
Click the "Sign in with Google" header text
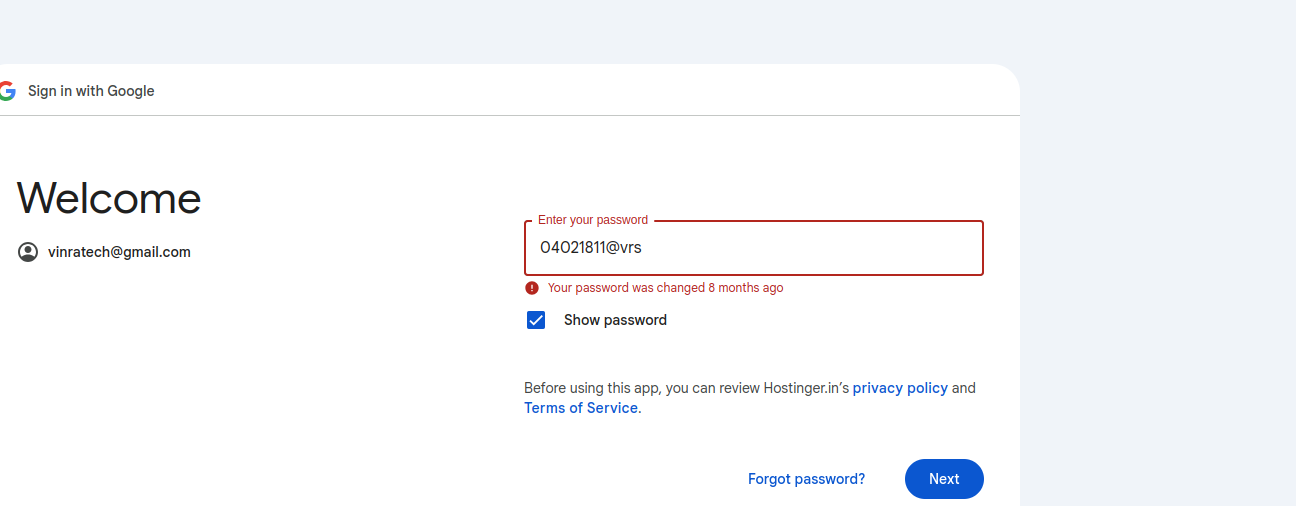click(x=91, y=91)
